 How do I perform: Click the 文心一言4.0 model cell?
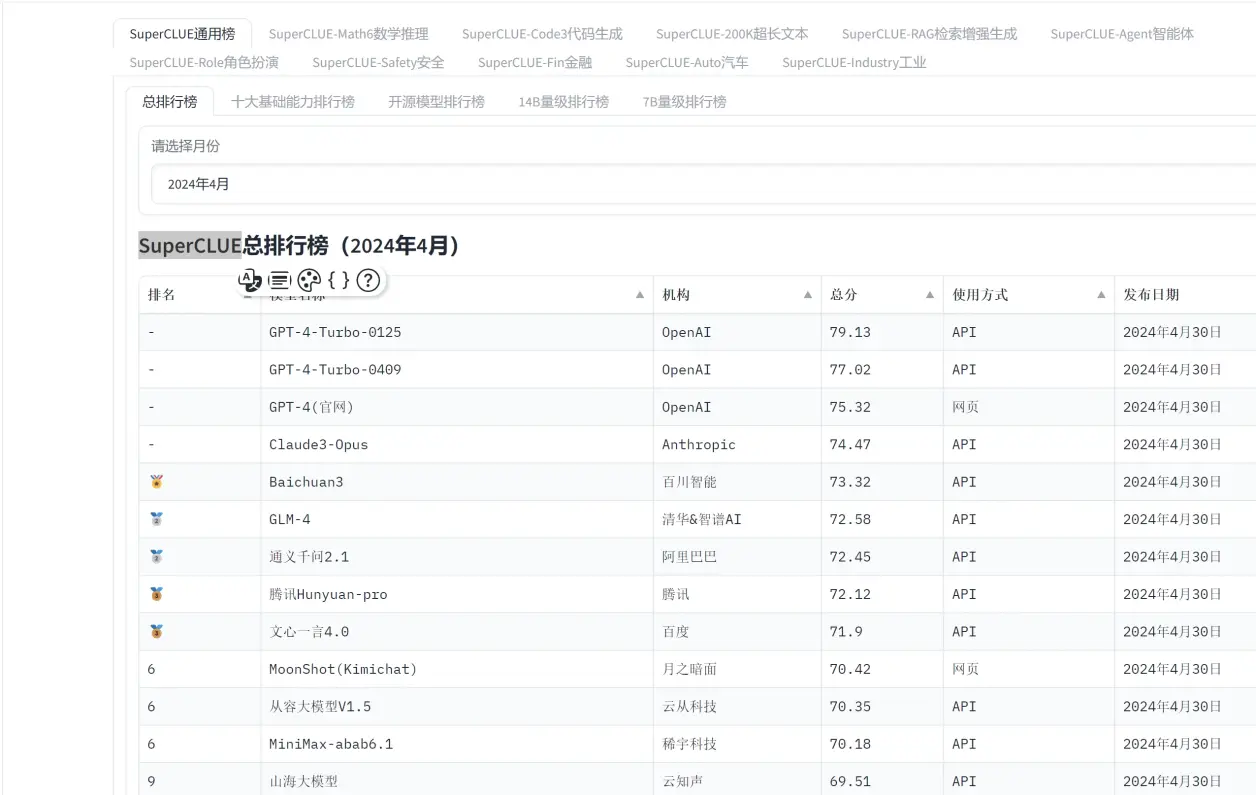click(457, 632)
